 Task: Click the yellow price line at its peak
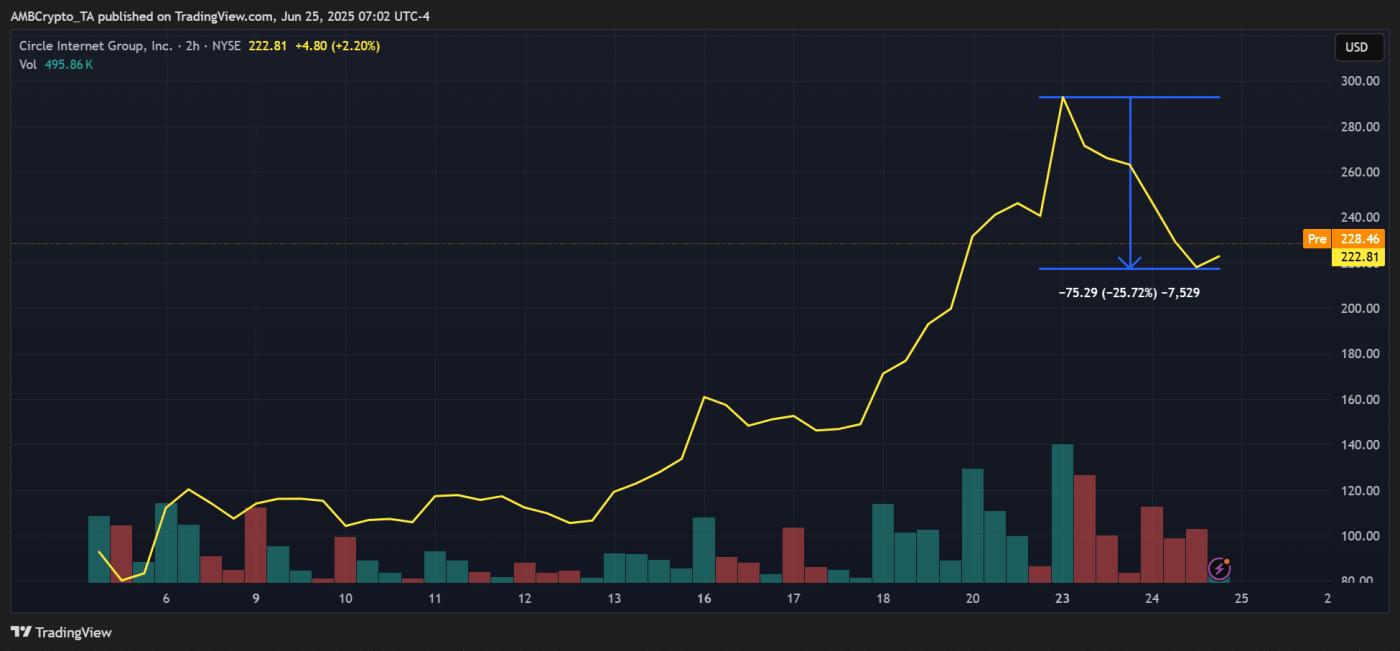coord(1063,98)
